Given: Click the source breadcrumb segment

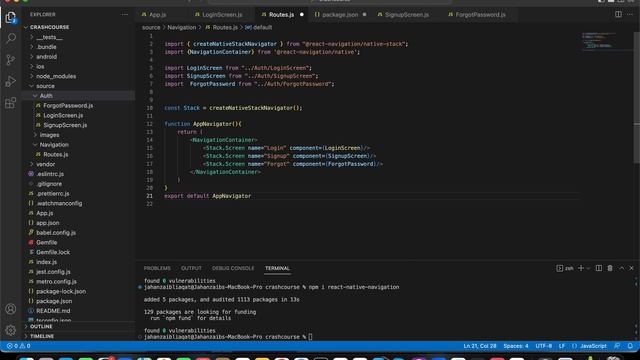Looking at the screenshot, I should [x=151, y=27].
